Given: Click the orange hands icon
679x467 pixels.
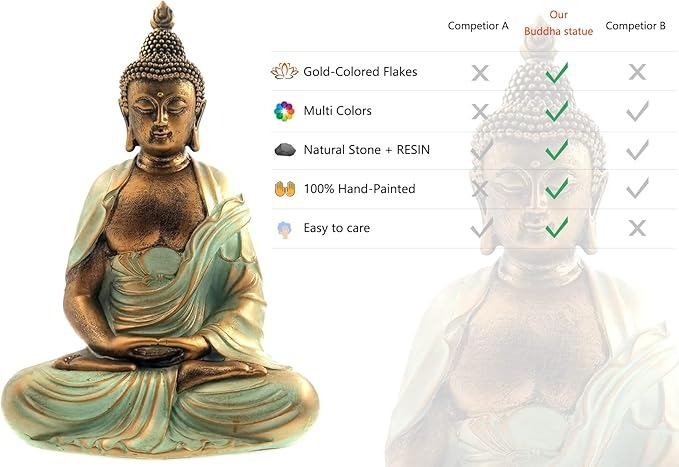Looking at the screenshot, I should [x=285, y=189].
